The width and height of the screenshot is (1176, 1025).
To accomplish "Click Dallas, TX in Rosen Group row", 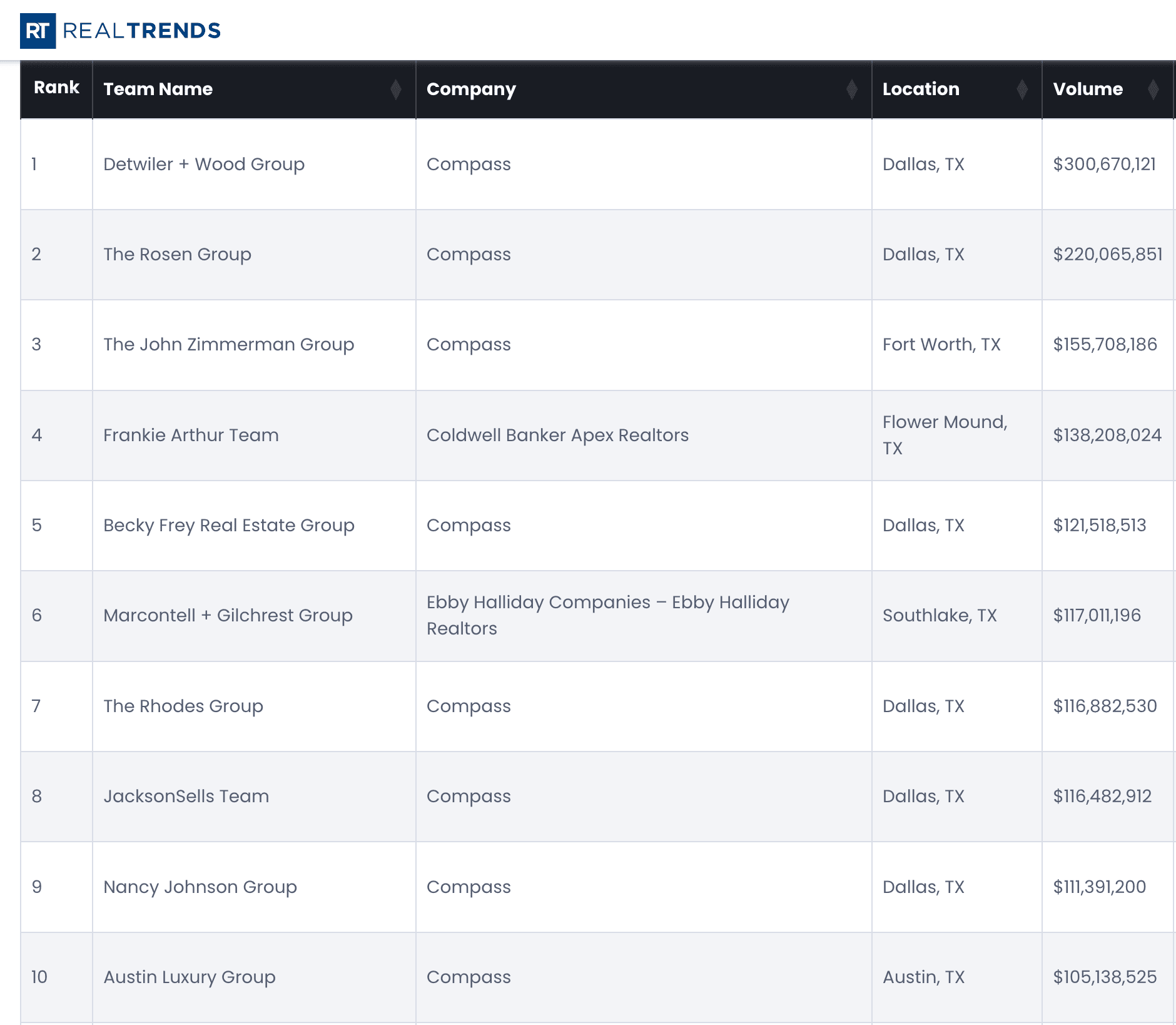I will (923, 255).
